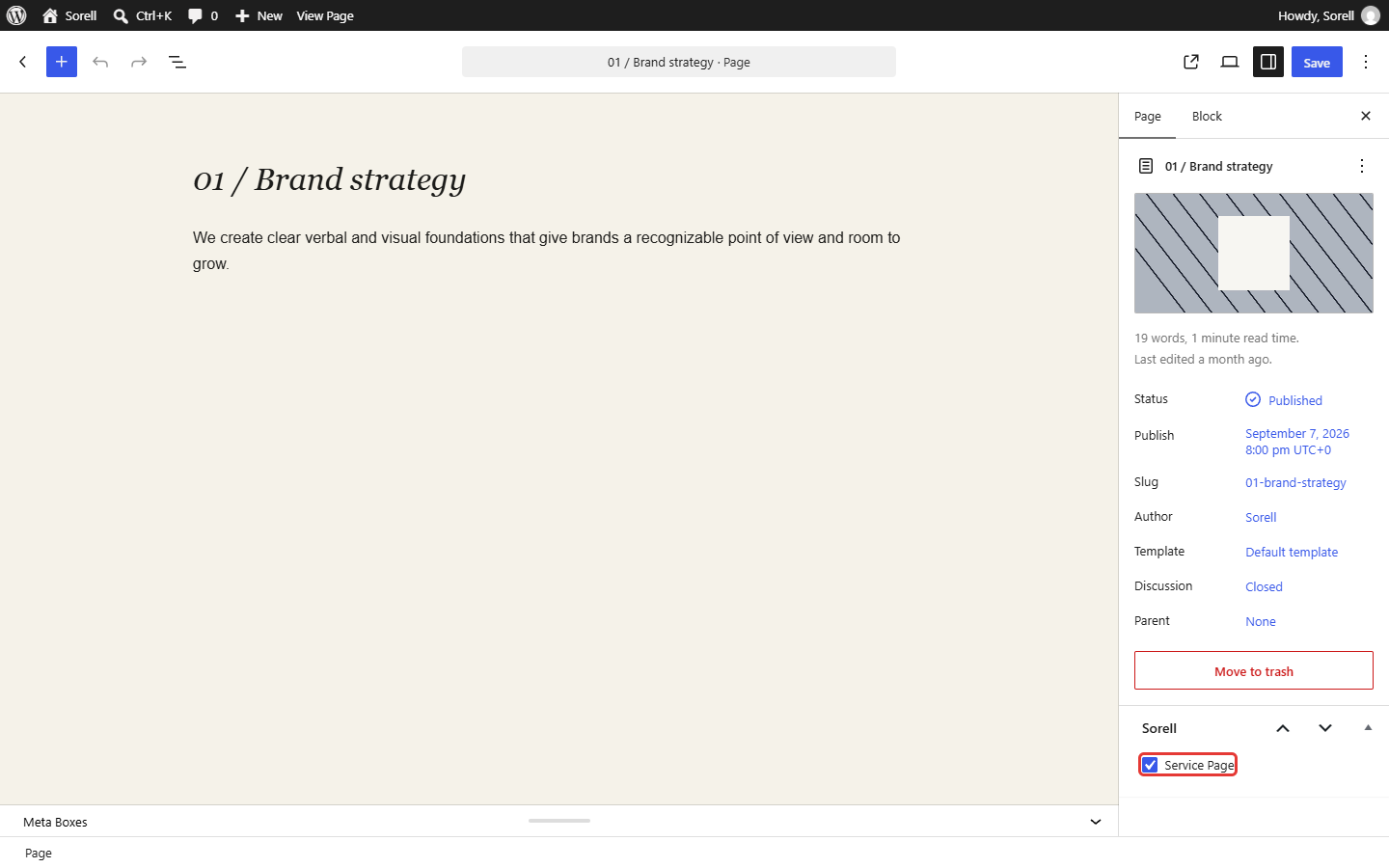Open the comments bubble in admin bar
This screenshot has width=1389, height=868.
[203, 15]
